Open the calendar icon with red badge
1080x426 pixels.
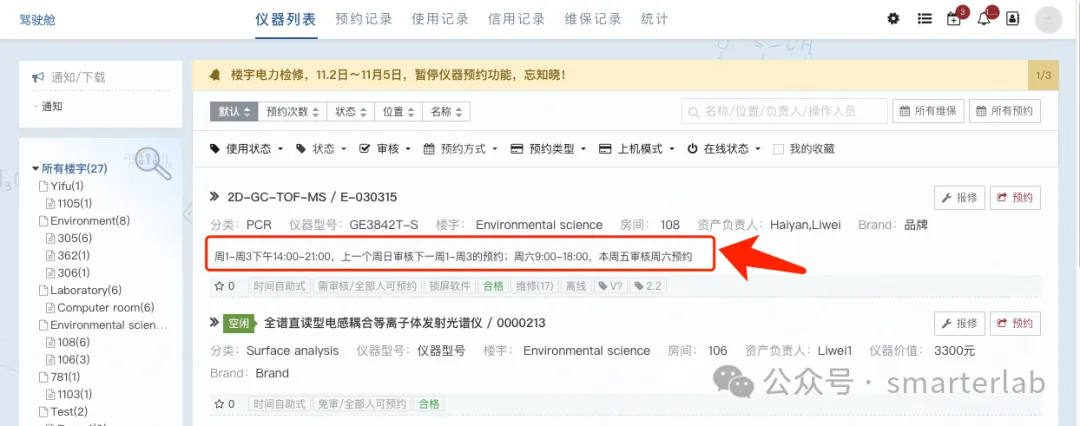coord(954,19)
